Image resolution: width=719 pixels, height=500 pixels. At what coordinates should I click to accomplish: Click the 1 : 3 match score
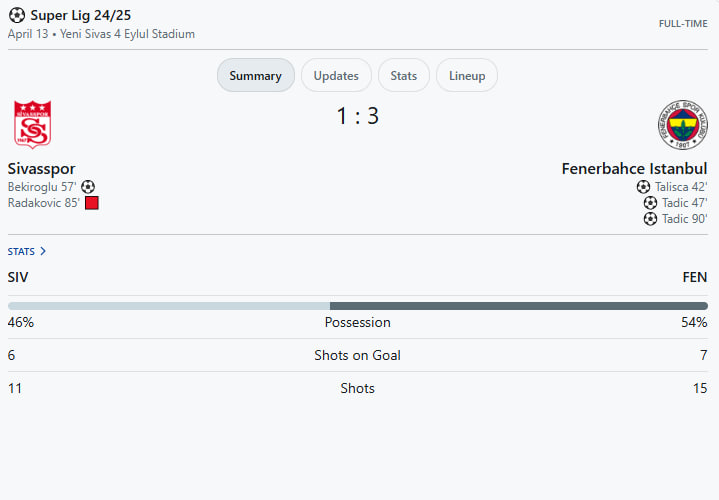click(x=358, y=116)
